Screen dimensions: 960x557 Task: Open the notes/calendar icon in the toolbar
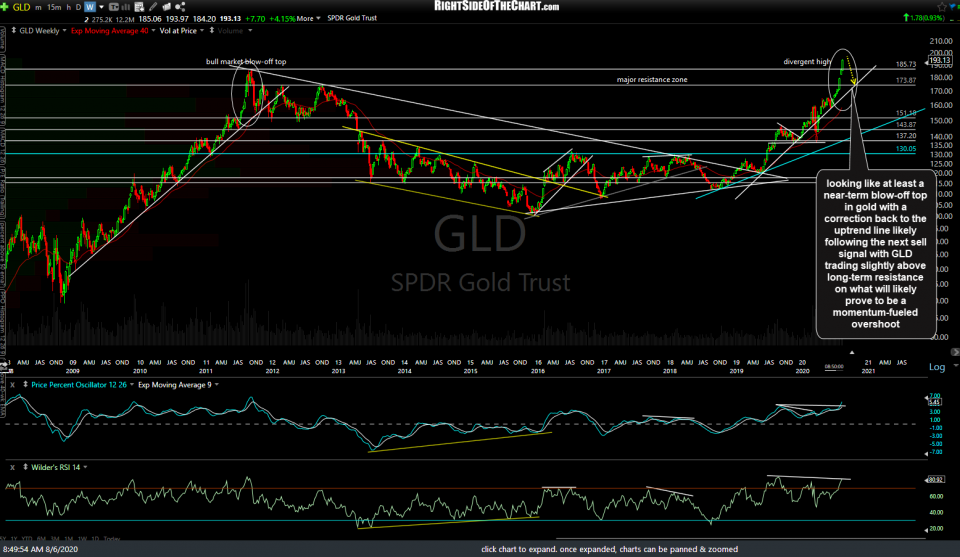tap(139, 7)
